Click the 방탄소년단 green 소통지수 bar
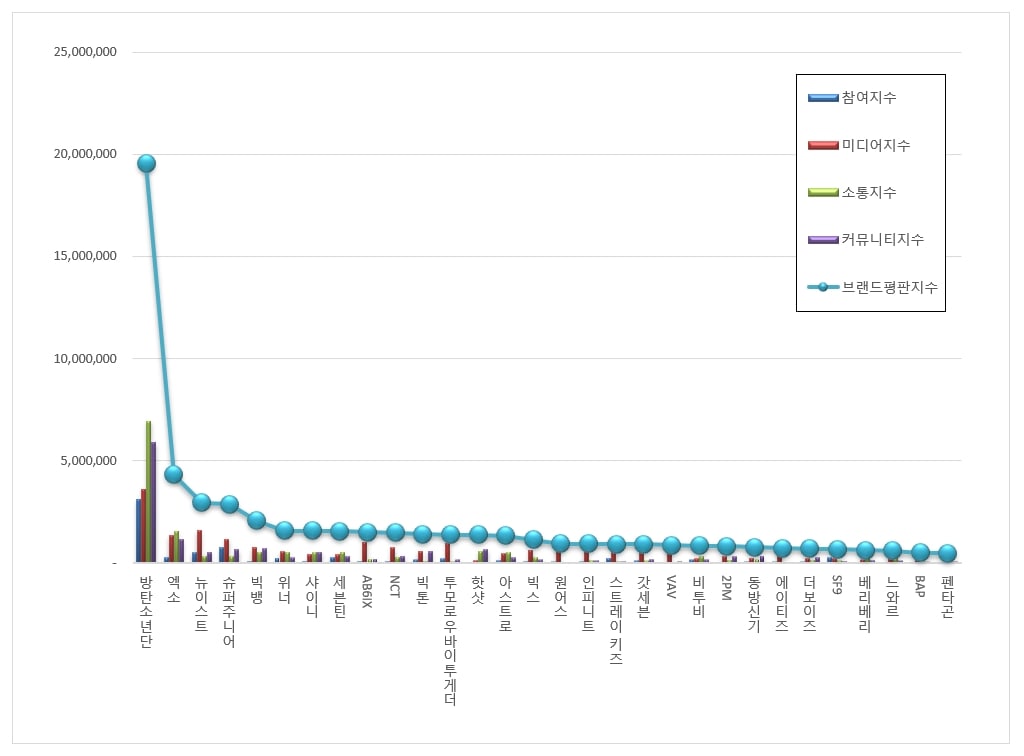 [148, 492]
